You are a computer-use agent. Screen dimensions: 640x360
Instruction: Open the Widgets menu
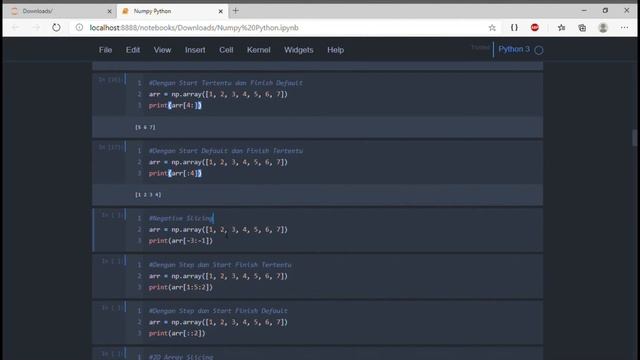[x=299, y=50]
